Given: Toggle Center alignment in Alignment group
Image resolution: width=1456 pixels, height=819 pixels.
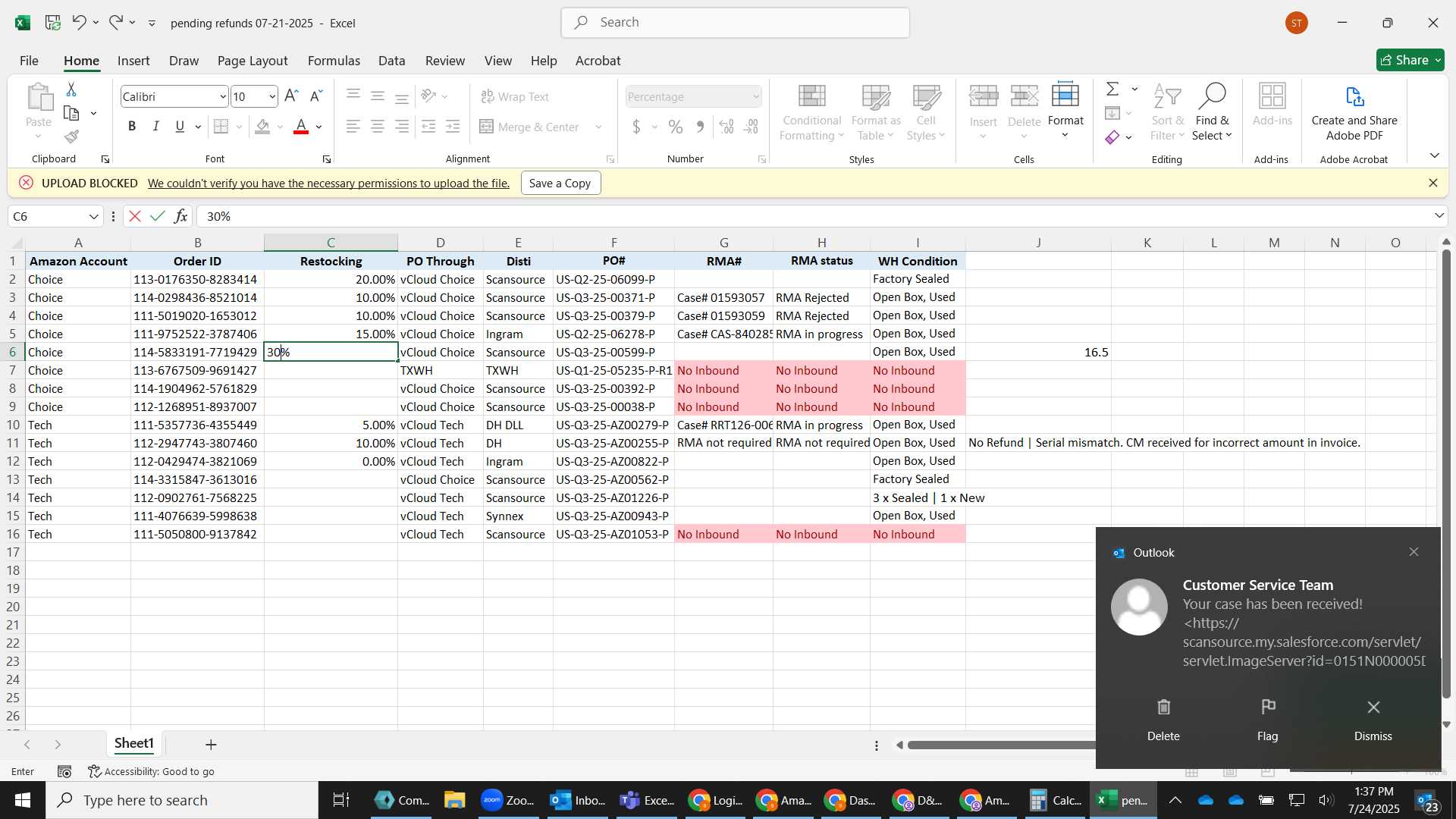Looking at the screenshot, I should coord(378,127).
